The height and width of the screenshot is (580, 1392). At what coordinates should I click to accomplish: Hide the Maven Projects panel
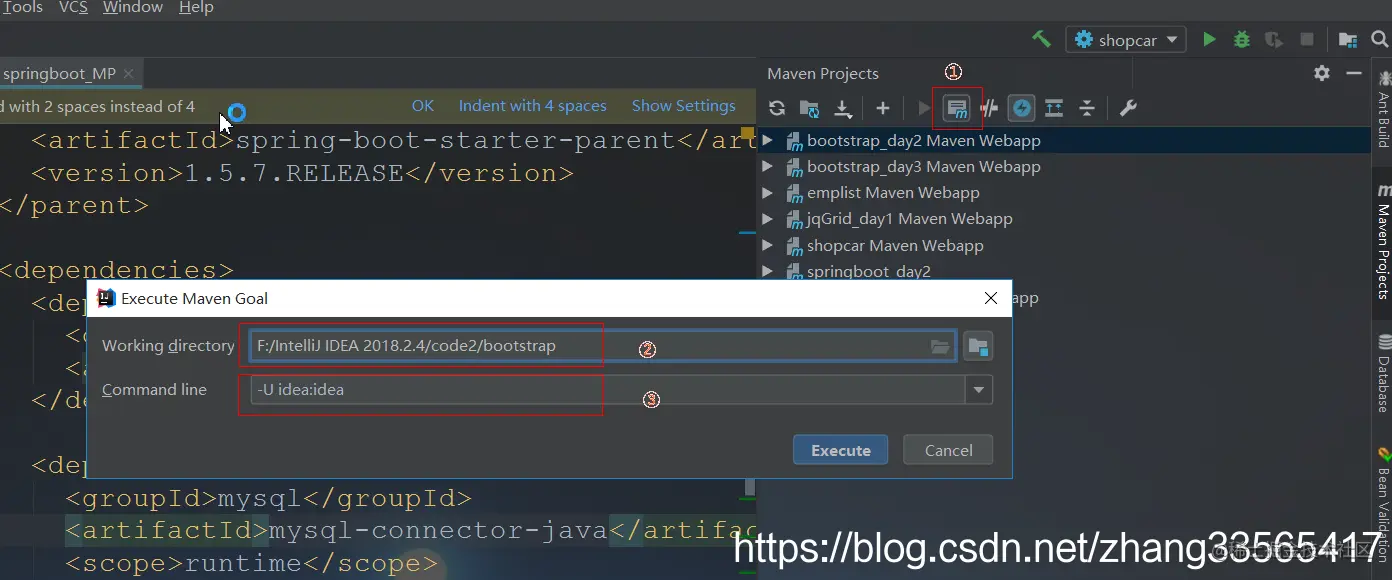(1354, 73)
